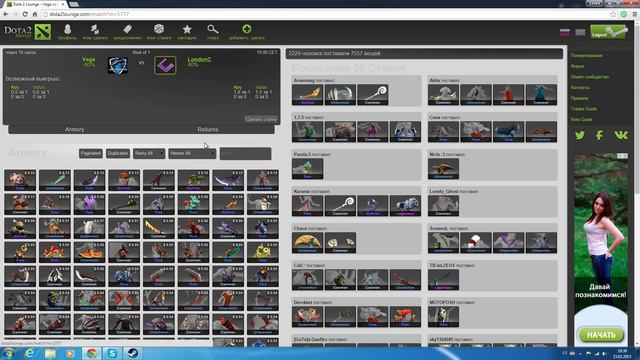Open the Правила link in sidebar
Screen dimensions: 640x360
(x=580, y=98)
